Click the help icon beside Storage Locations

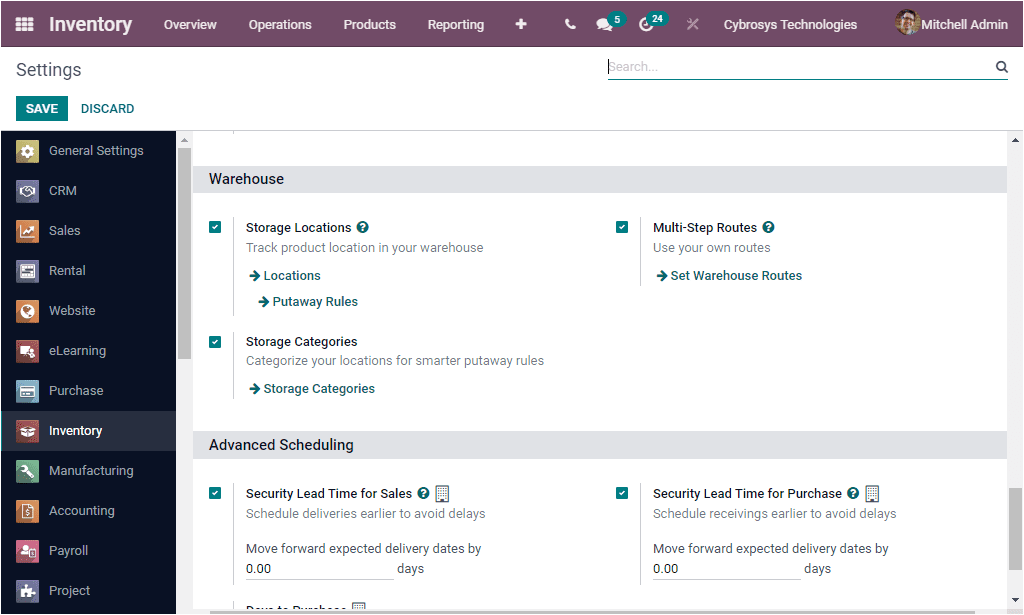coord(362,227)
